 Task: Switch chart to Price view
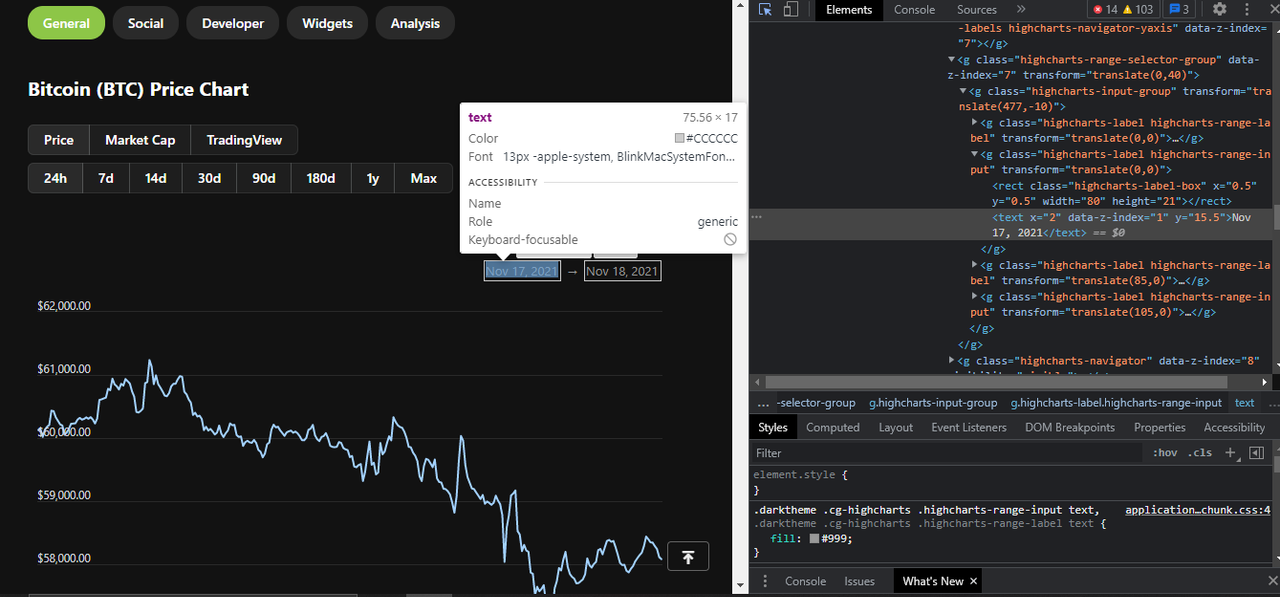[59, 140]
